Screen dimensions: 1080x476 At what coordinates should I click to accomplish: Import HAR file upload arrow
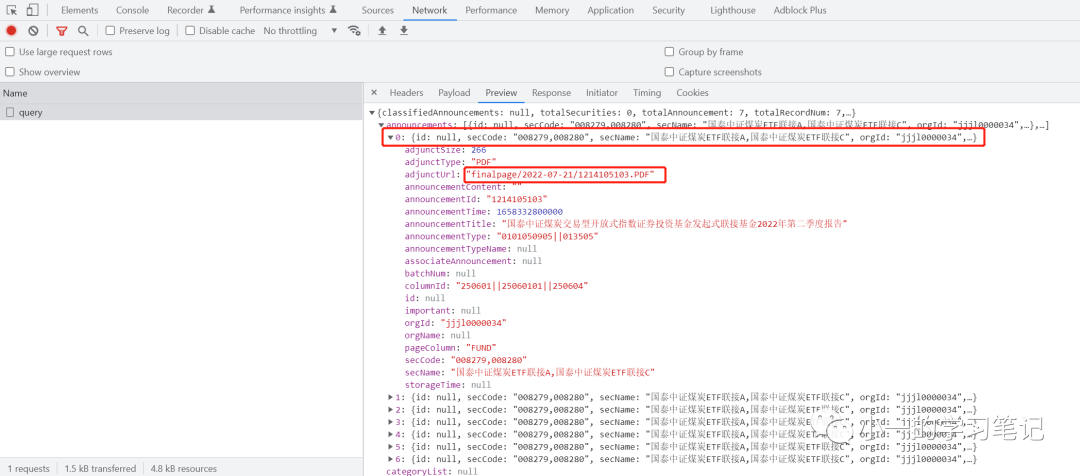(x=382, y=31)
